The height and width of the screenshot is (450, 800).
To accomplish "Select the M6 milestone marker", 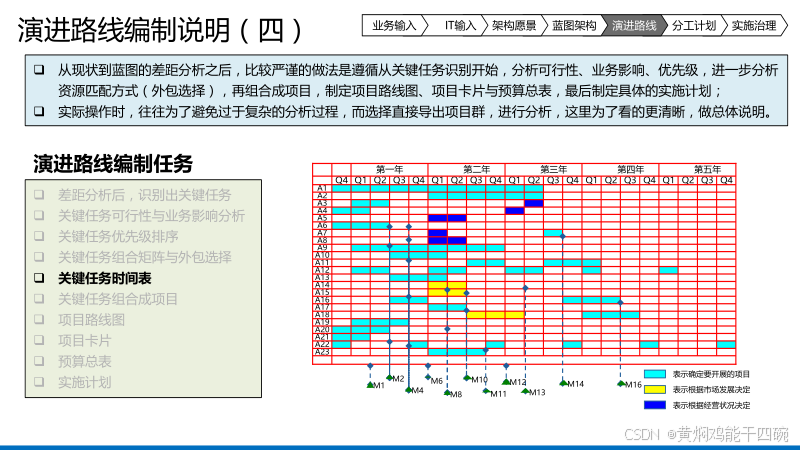I will (x=428, y=378).
